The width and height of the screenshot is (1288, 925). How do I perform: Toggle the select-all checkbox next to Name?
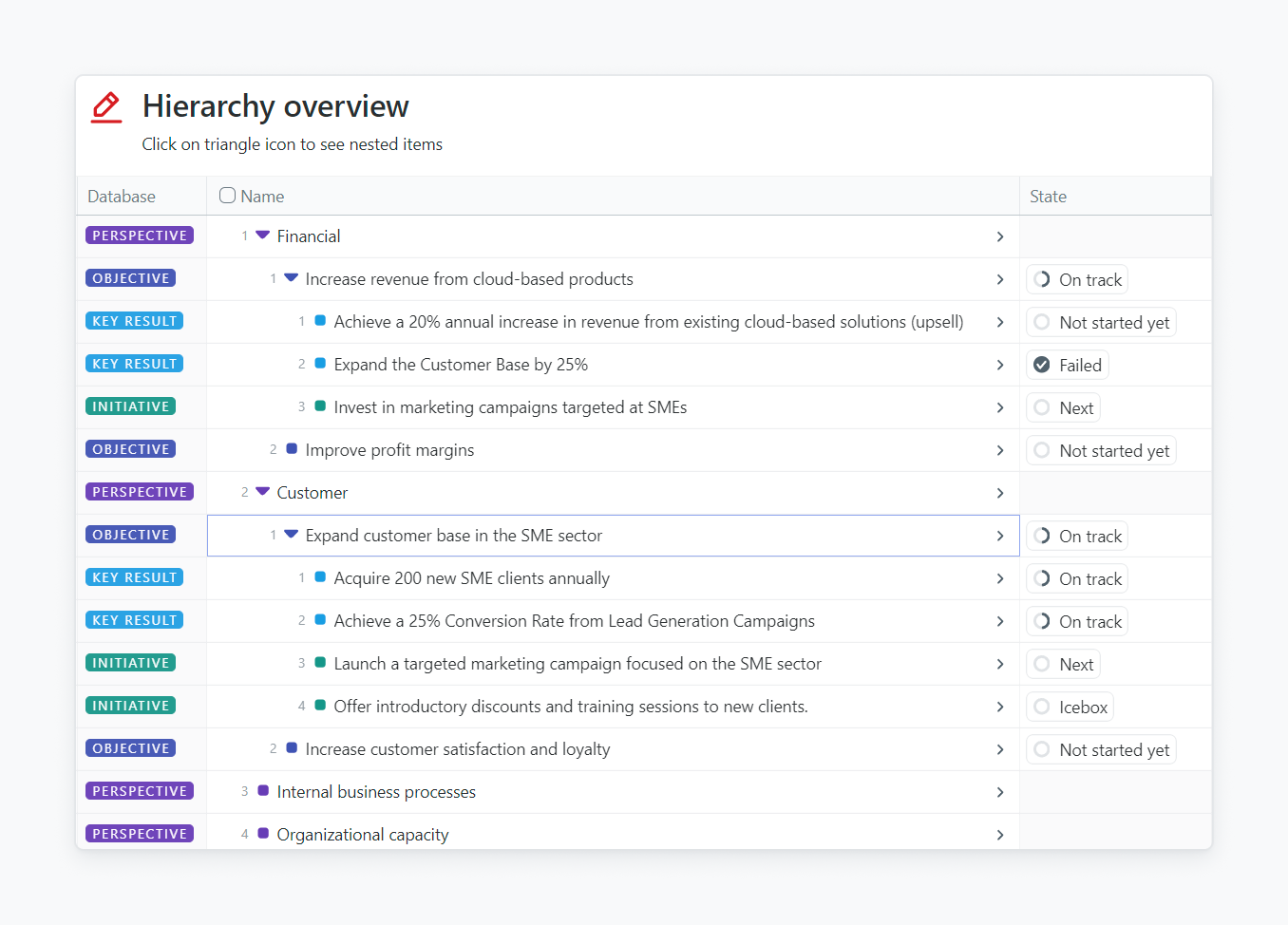pyautogui.click(x=227, y=196)
